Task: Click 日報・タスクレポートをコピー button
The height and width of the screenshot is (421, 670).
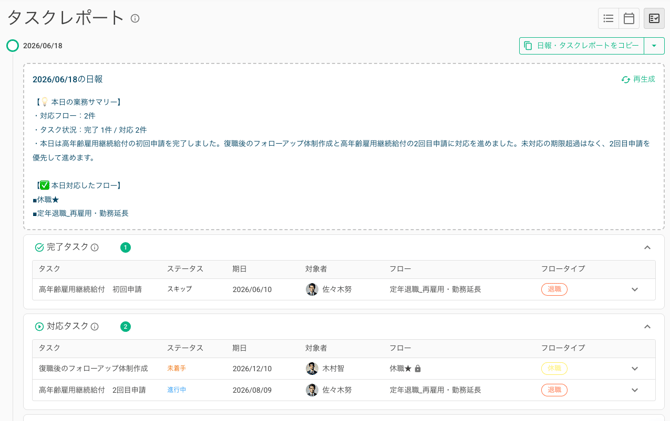Action: coord(582,46)
